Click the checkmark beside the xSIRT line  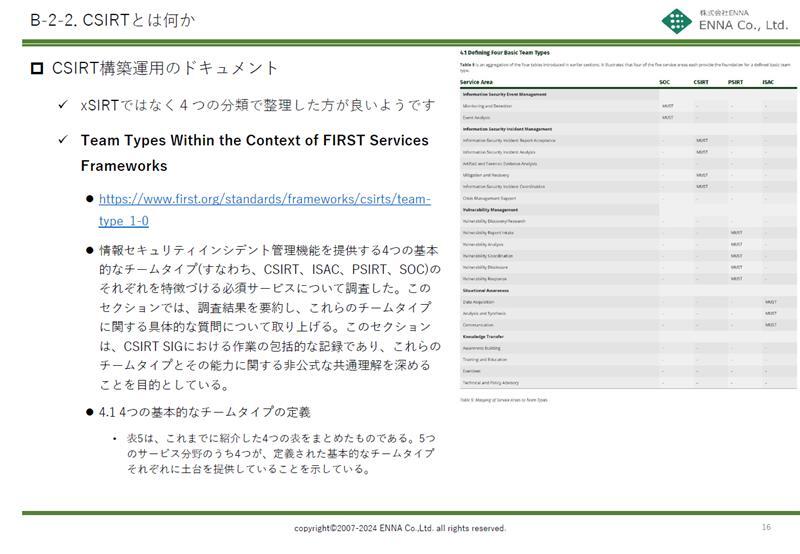63,105
